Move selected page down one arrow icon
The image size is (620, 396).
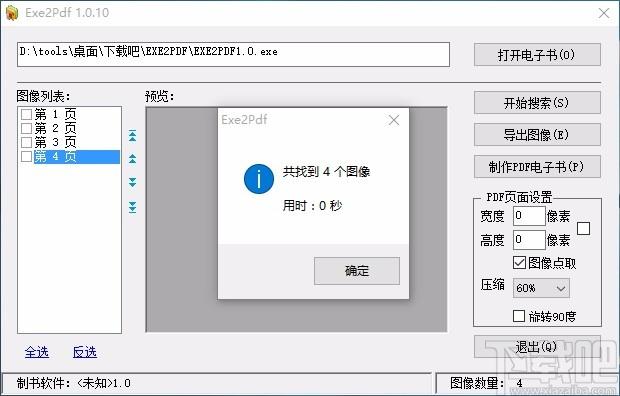pyautogui.click(x=132, y=182)
